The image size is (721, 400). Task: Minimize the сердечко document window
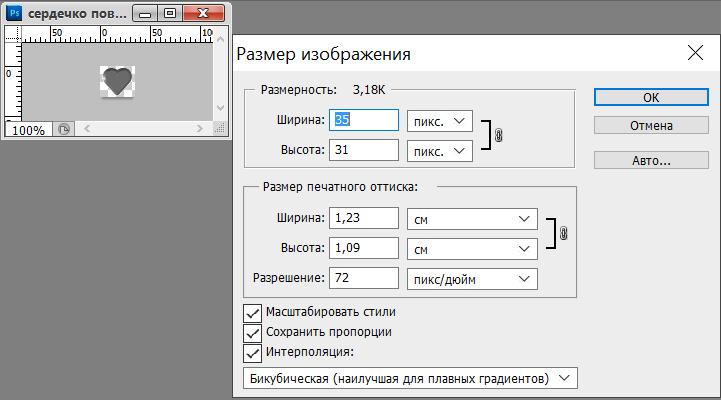tap(145, 13)
